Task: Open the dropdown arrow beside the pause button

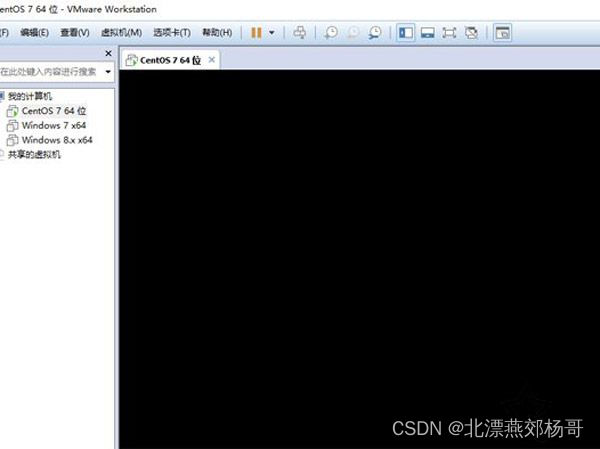Action: click(272, 33)
